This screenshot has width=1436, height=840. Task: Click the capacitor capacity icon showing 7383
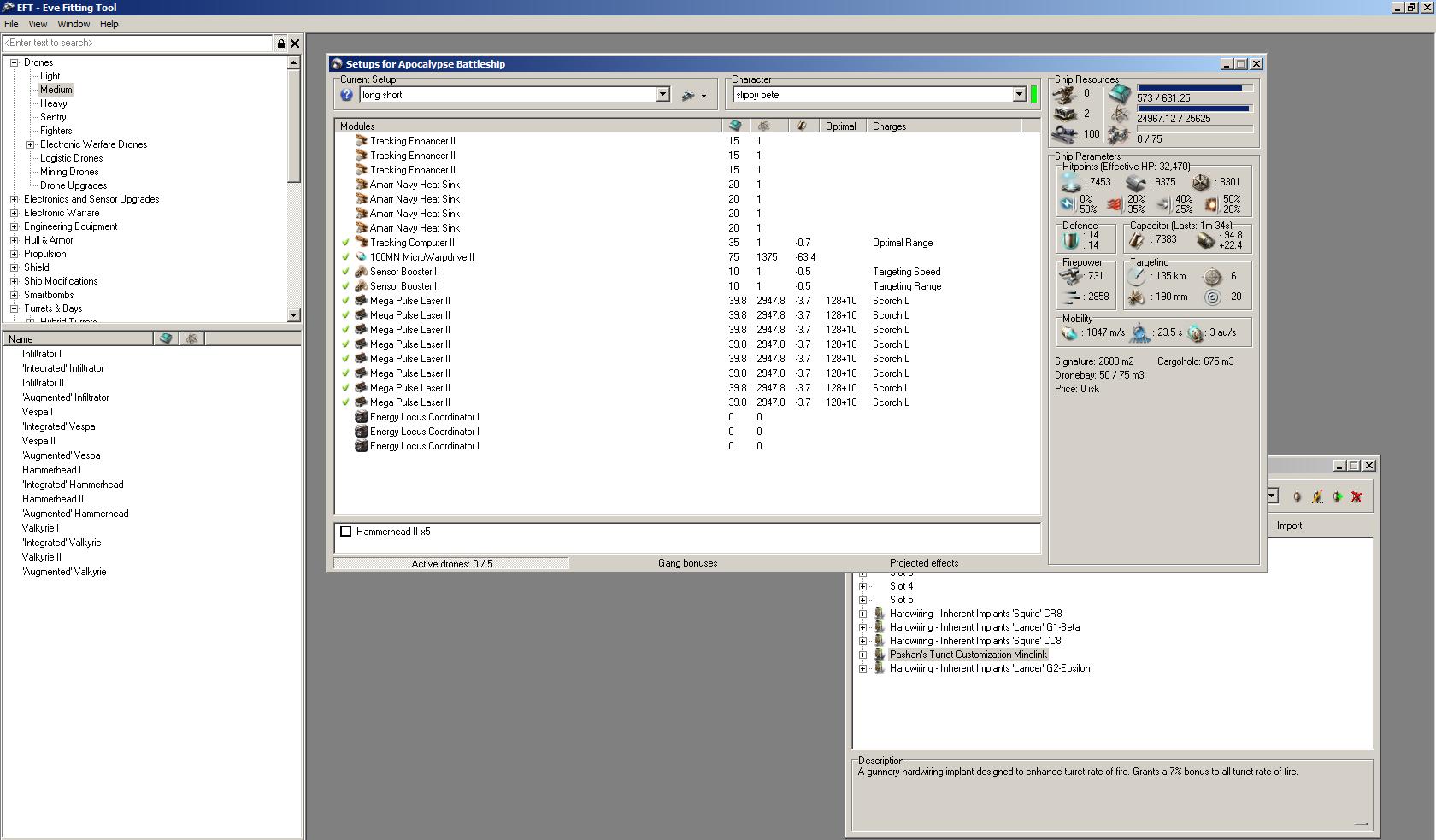[1138, 240]
